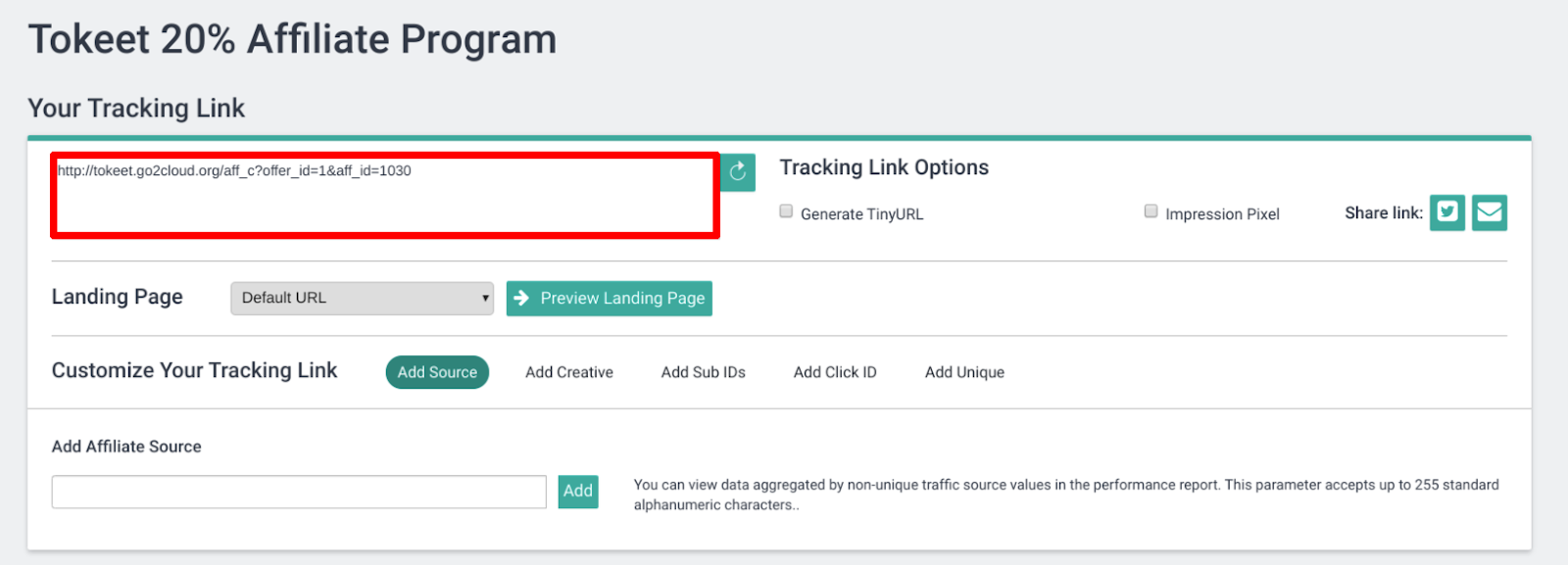This screenshot has height=565, width=1568.
Task: Click the performance report help text
Action: pos(1066,494)
